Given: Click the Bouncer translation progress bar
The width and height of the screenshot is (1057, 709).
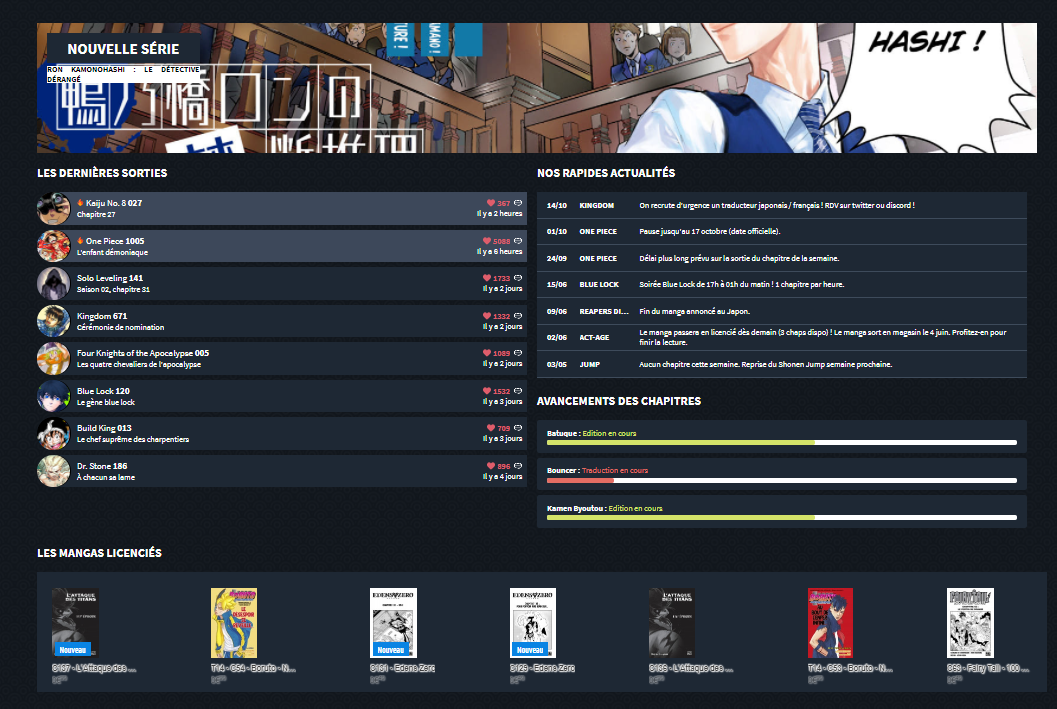Looking at the screenshot, I should pyautogui.click(x=782, y=481).
